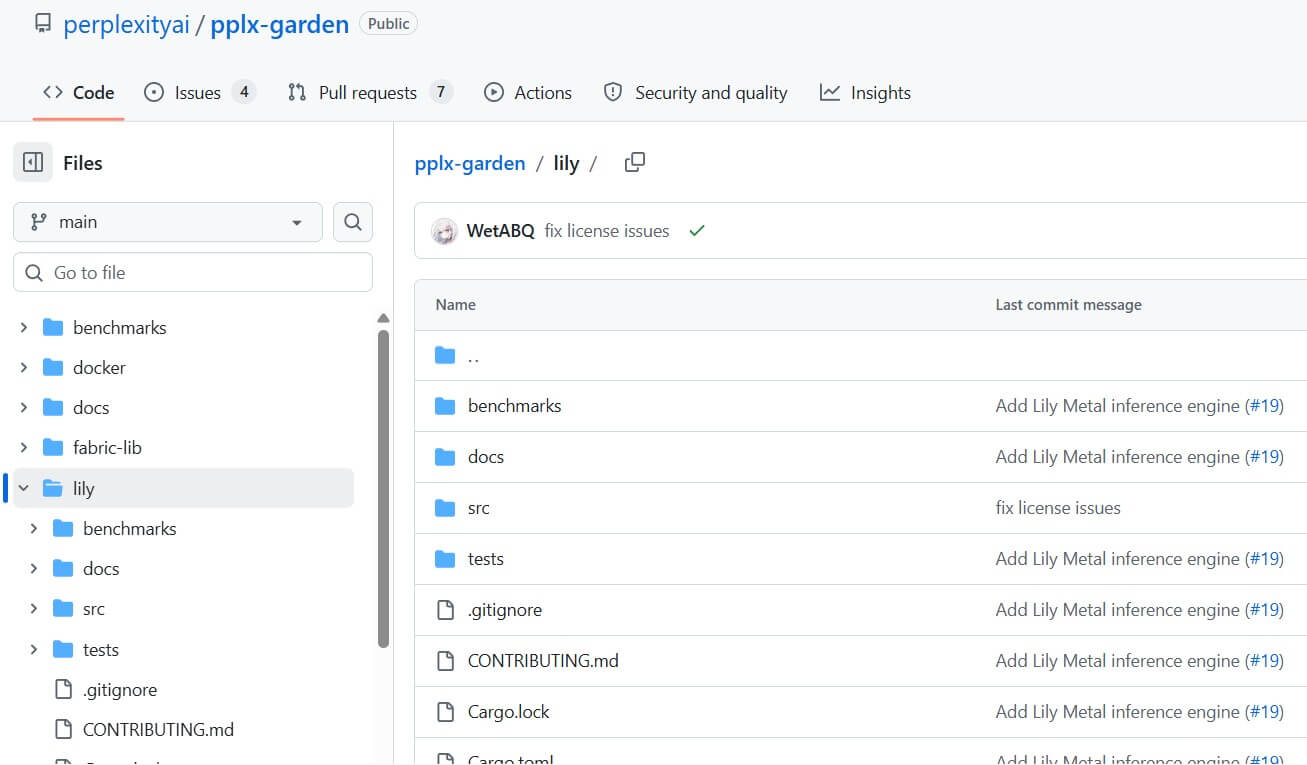Viewport: 1307px width, 765px height.
Task: Click the .gitignore file icon in file table
Action: tap(446, 610)
